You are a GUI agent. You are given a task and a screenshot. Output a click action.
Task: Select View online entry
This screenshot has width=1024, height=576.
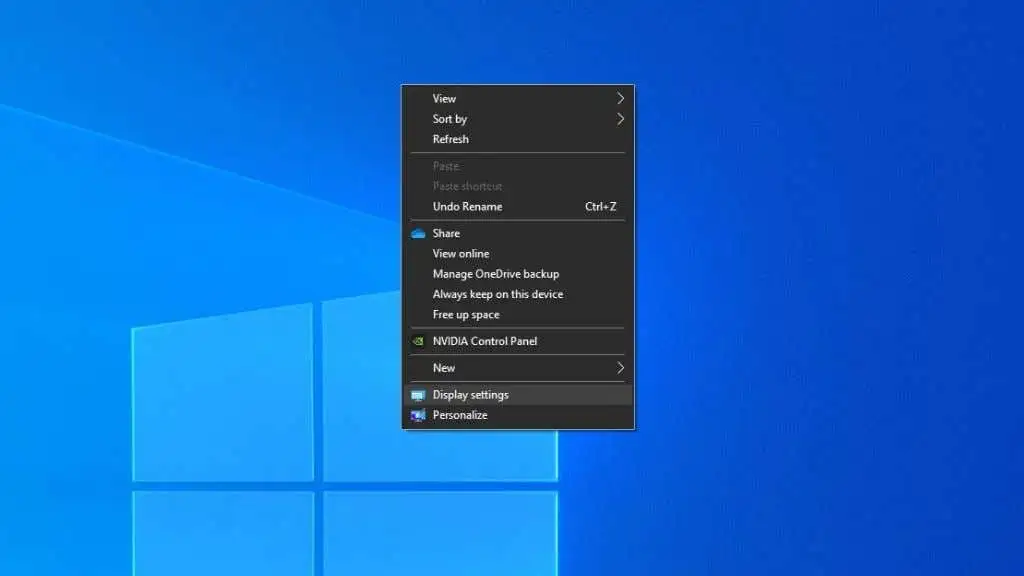click(518, 253)
